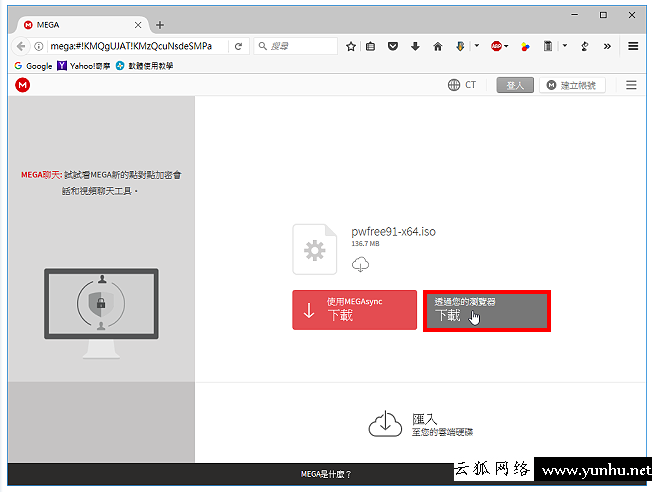This screenshot has height=492, width=655.
Task: Open the Google bookmark
Action: click(x=33, y=66)
